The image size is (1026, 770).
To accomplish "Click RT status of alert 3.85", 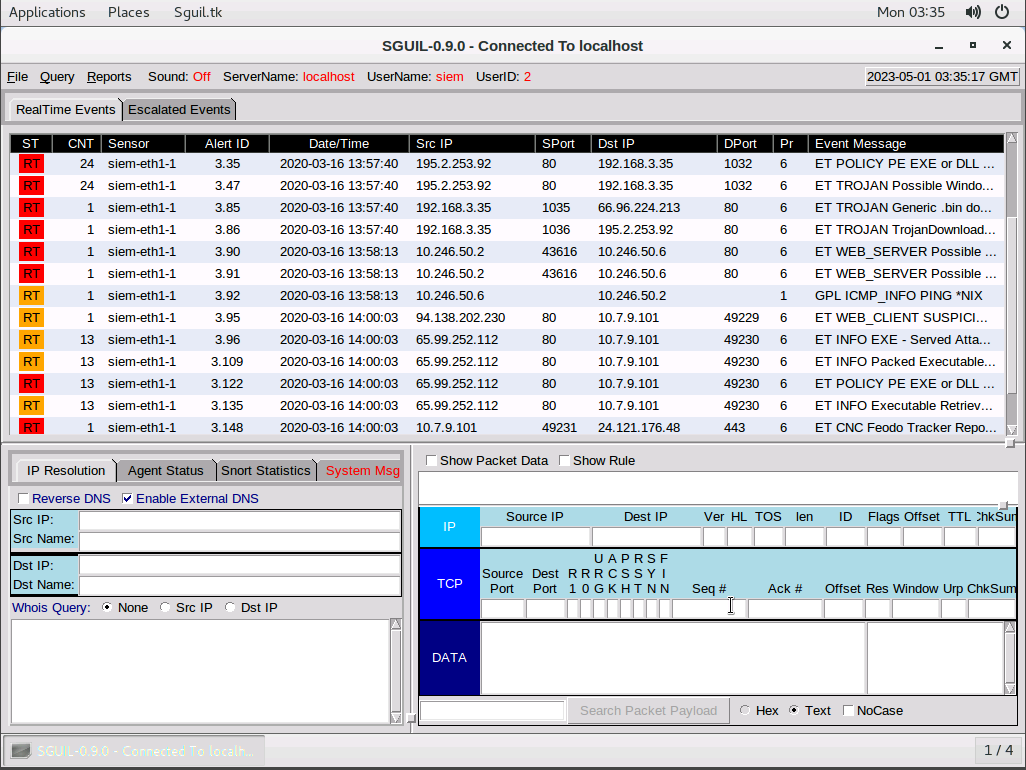I will [31, 208].
